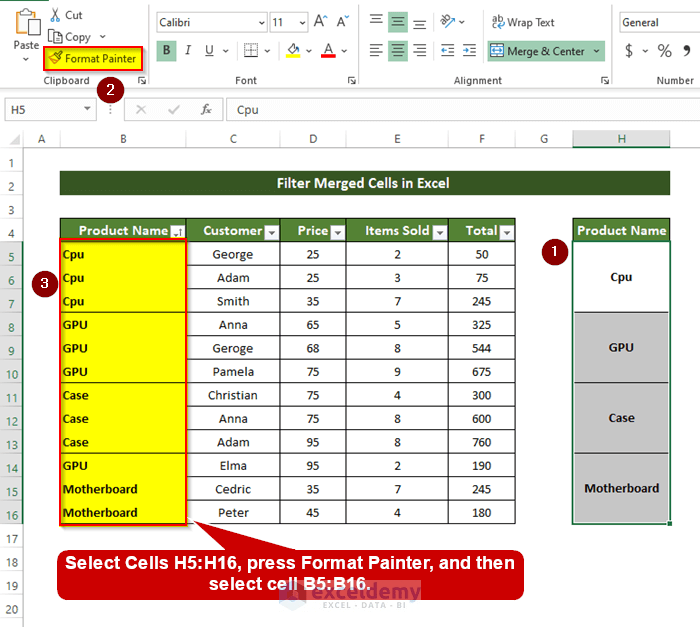700x627 pixels.
Task: Open Customer column filter dropdown
Action: [271, 232]
